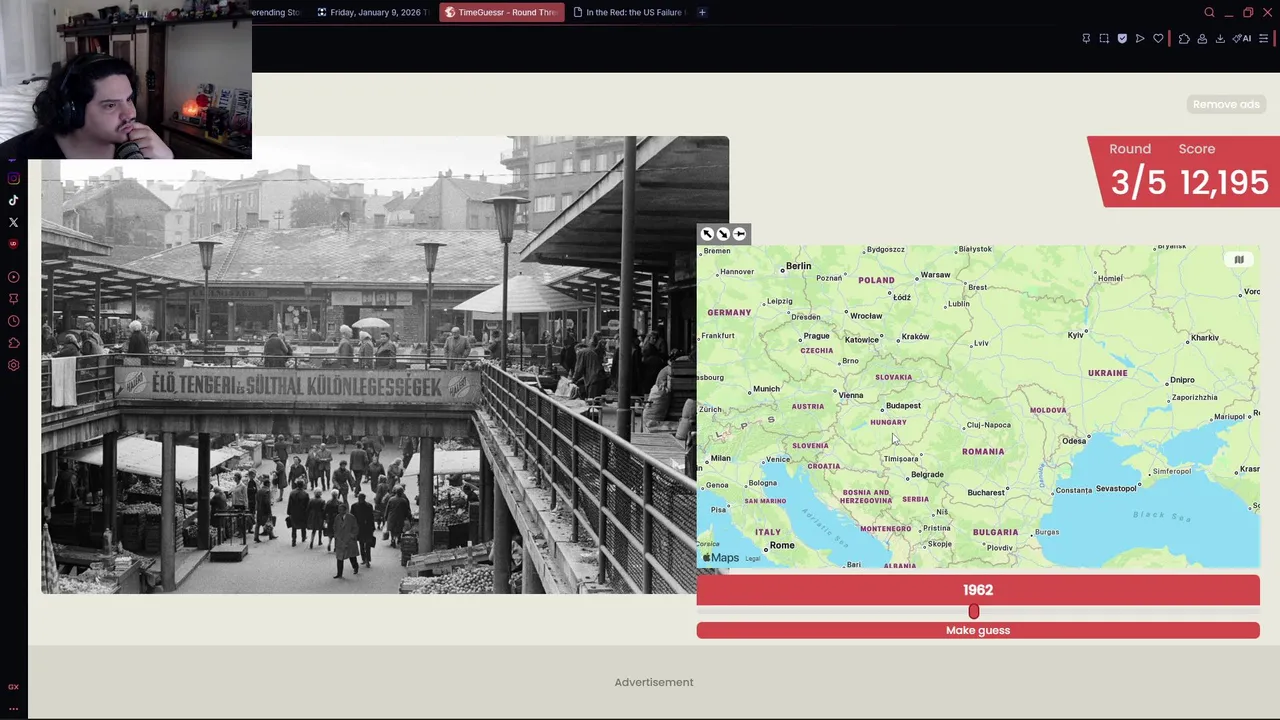Image resolution: width=1280 pixels, height=720 pixels.
Task: Open the browser Settings gear in sidebar
Action: click(13, 365)
